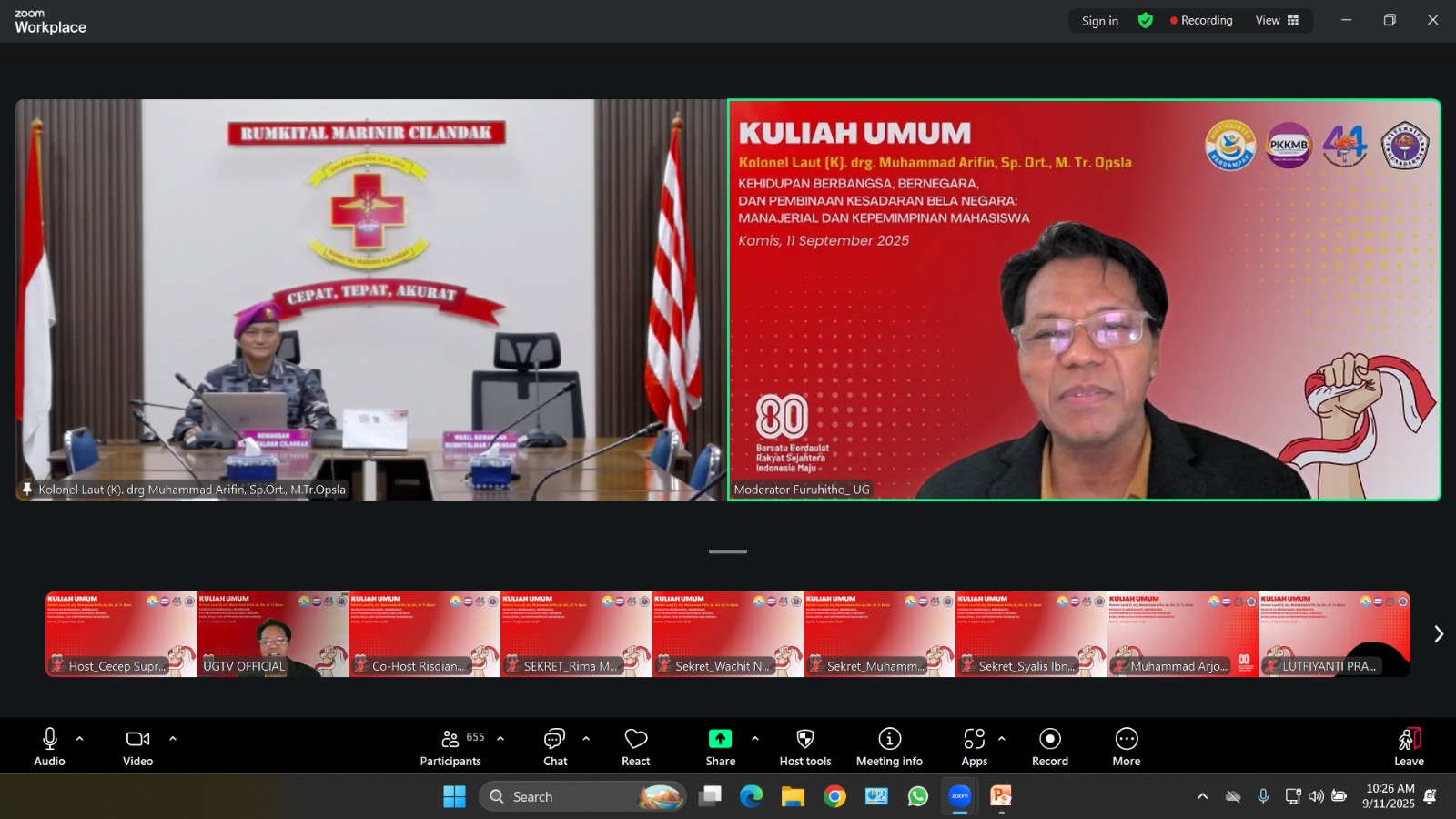Open the Chat panel
Screen dimensions: 1456x819
point(554,747)
